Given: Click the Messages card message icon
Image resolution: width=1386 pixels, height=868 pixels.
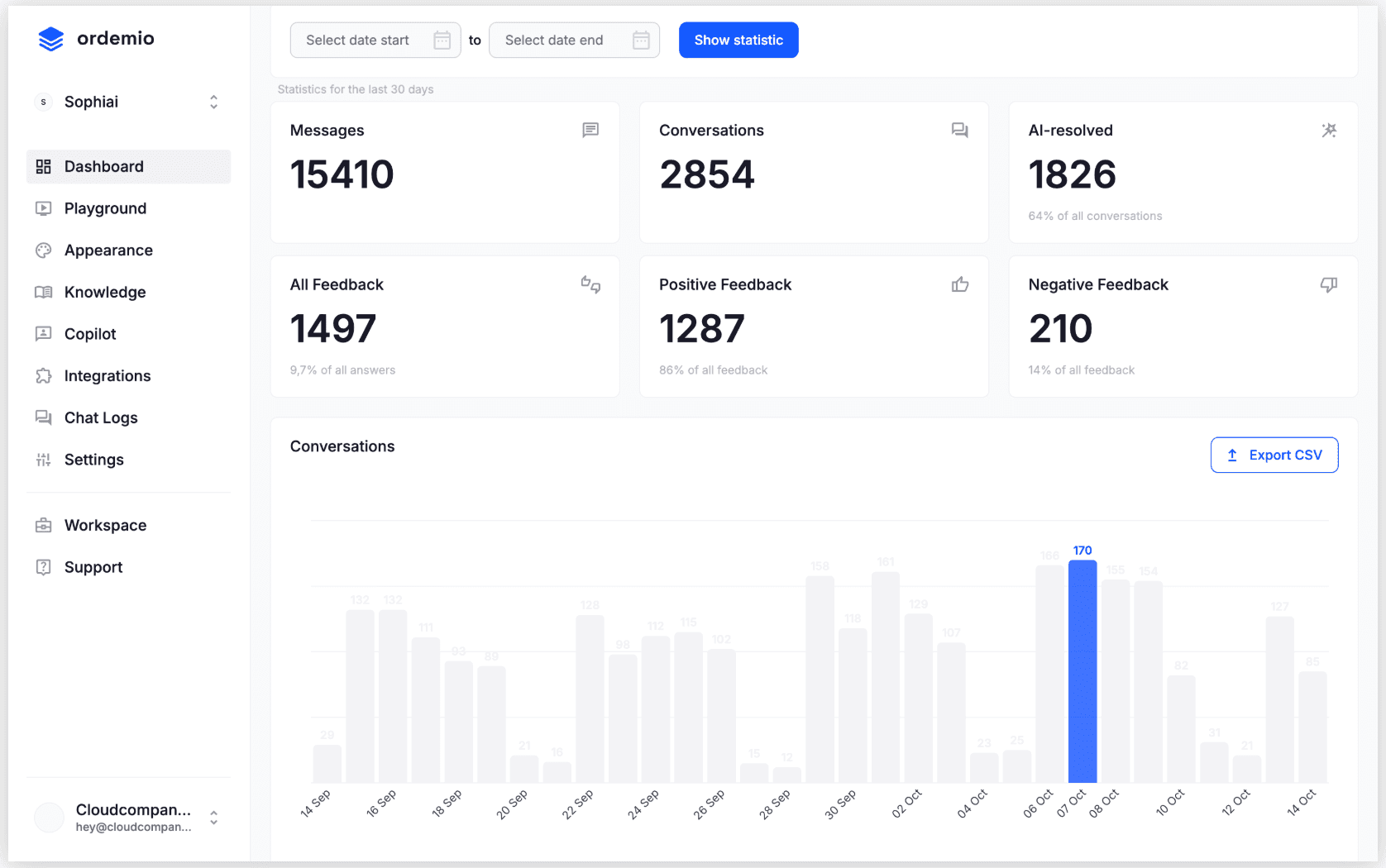Looking at the screenshot, I should point(590,130).
